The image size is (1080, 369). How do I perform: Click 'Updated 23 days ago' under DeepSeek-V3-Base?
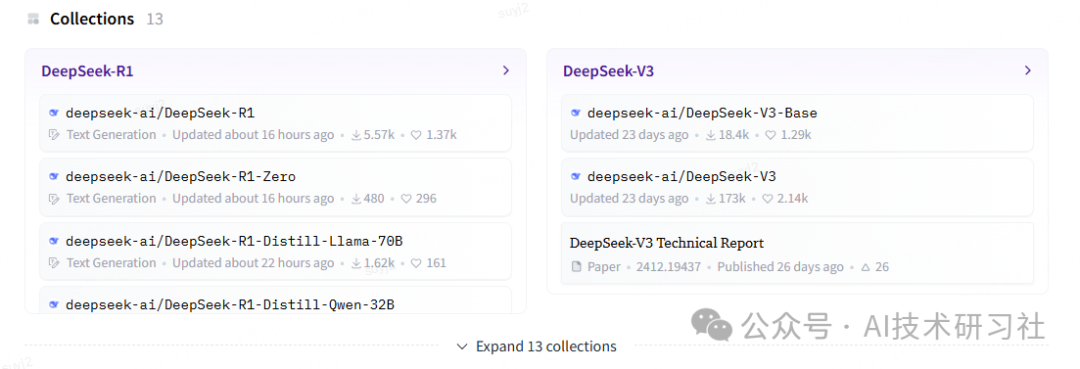tap(629, 135)
